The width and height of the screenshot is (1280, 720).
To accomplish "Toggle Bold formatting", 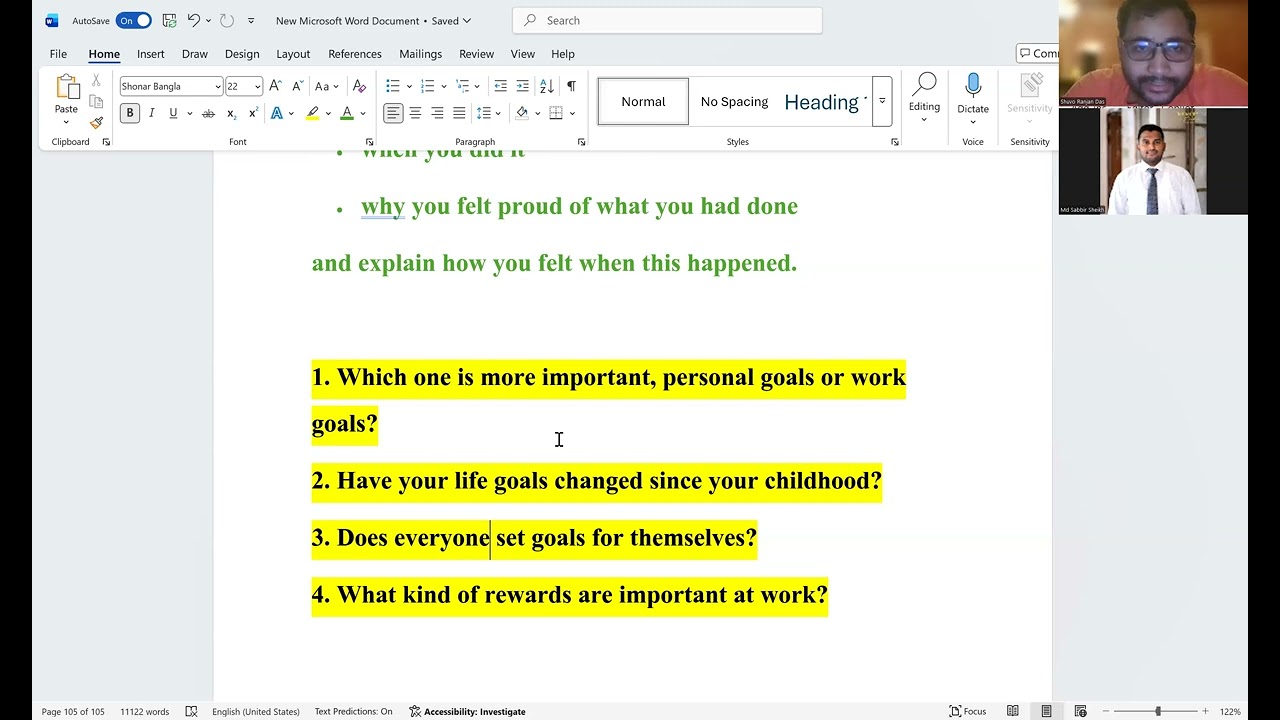I will pos(129,113).
